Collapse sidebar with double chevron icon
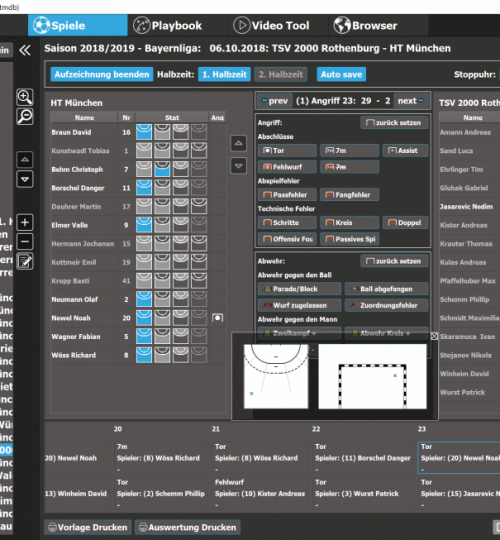 (25, 50)
